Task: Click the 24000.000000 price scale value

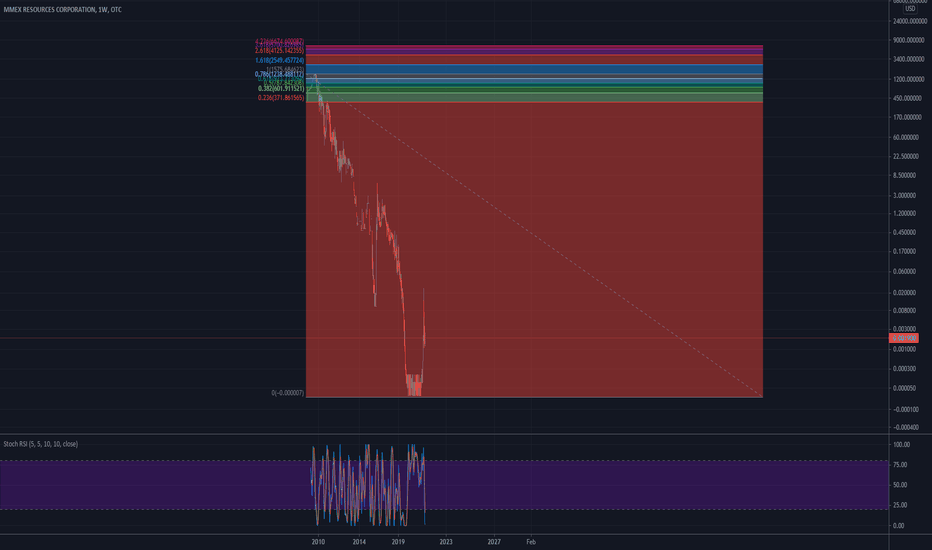Action: [910, 21]
